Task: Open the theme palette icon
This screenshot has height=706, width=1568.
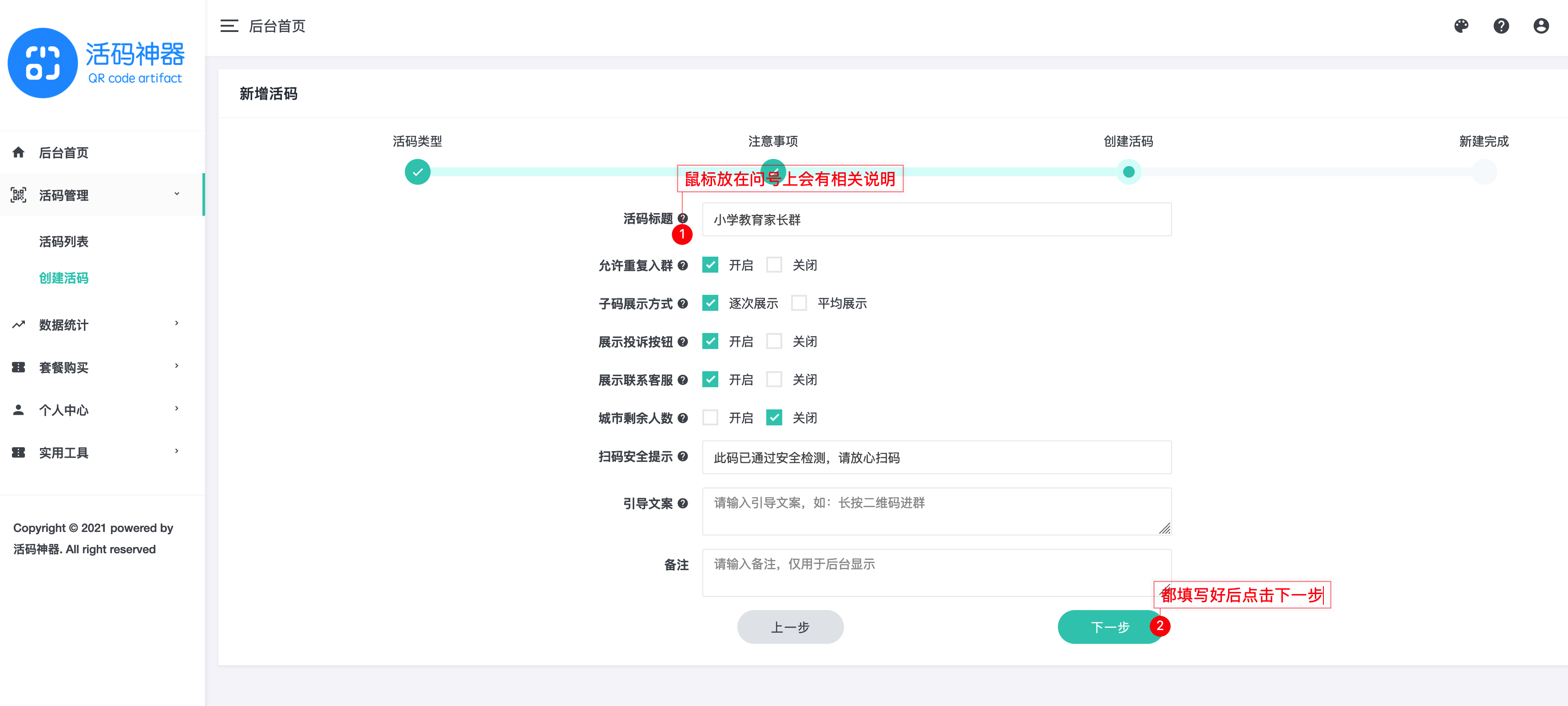Action: click(x=1461, y=26)
